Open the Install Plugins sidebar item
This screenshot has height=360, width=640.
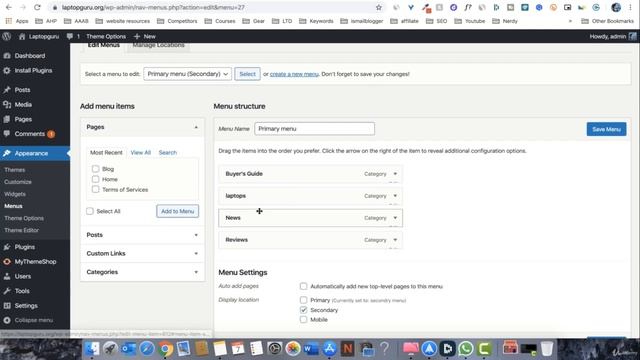tap(33, 70)
